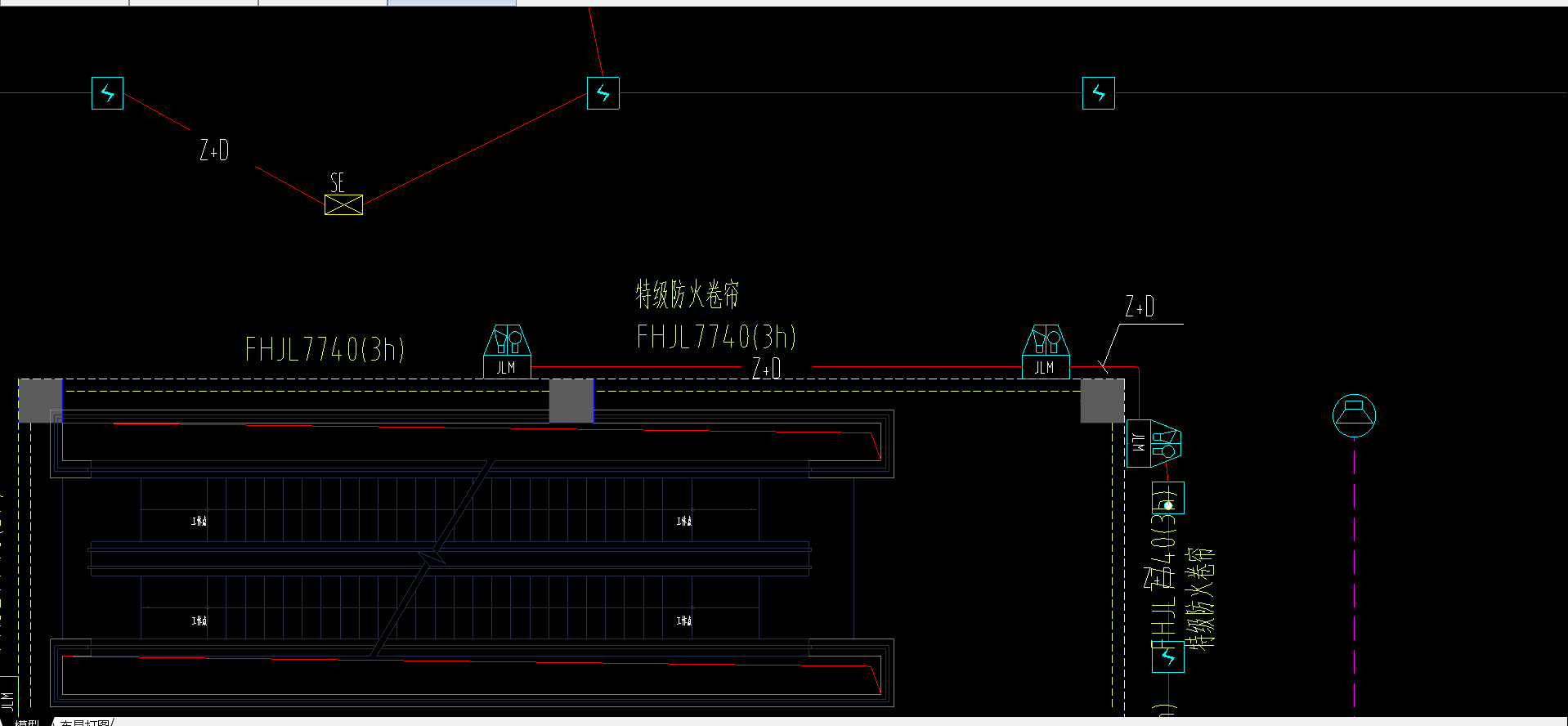Select the middle gray column block
1568x726 pixels.
pyautogui.click(x=571, y=401)
